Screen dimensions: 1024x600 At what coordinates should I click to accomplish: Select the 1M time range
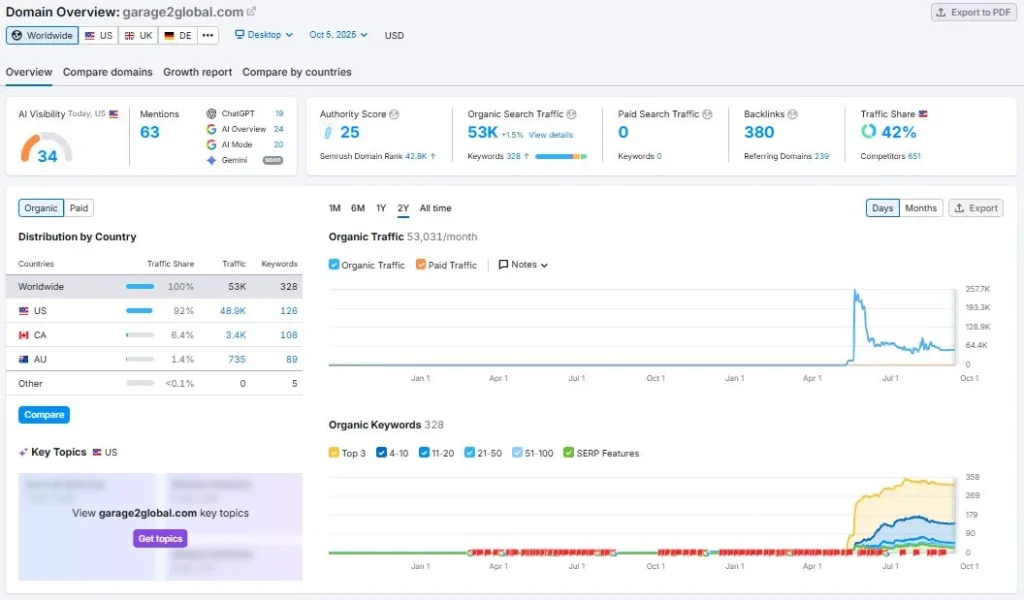[334, 208]
